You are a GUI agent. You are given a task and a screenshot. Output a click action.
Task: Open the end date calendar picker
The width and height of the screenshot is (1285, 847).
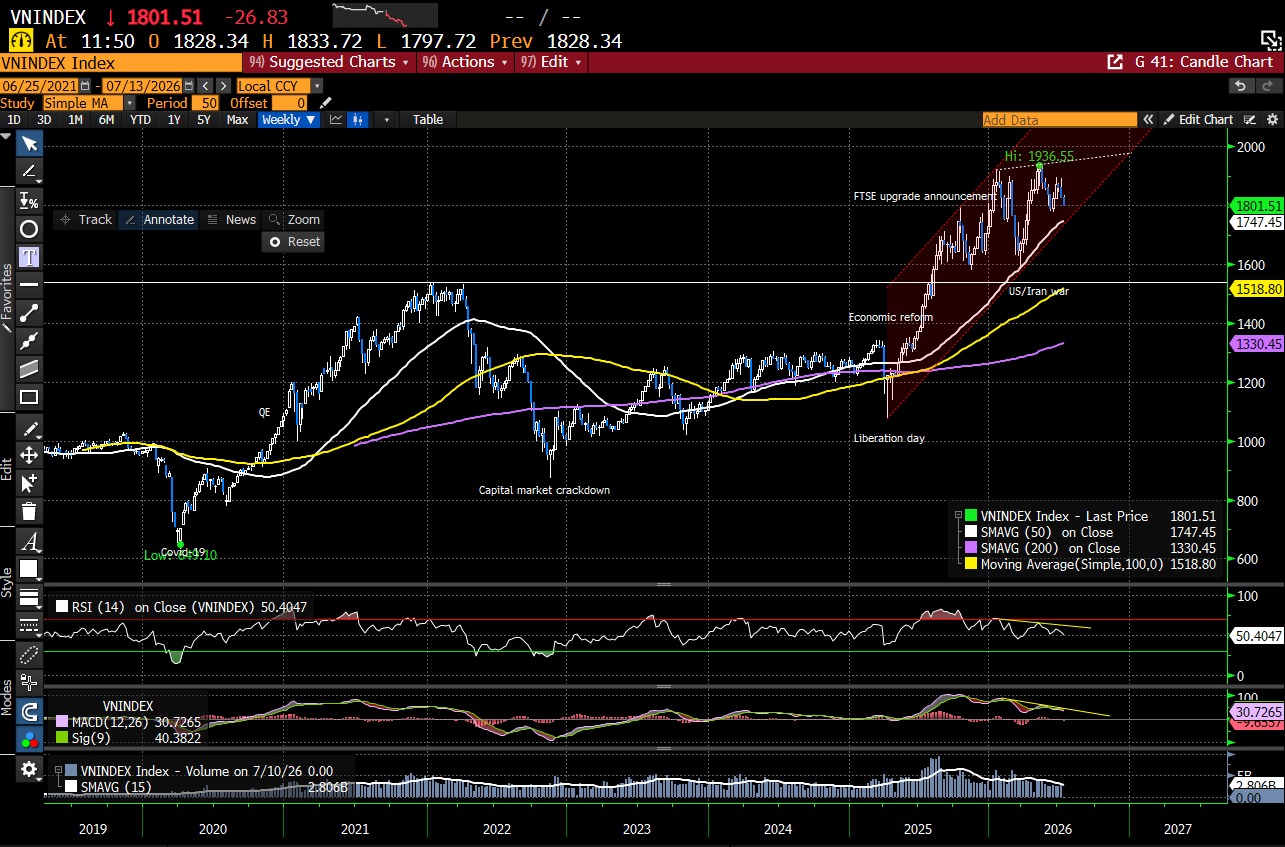coord(190,86)
